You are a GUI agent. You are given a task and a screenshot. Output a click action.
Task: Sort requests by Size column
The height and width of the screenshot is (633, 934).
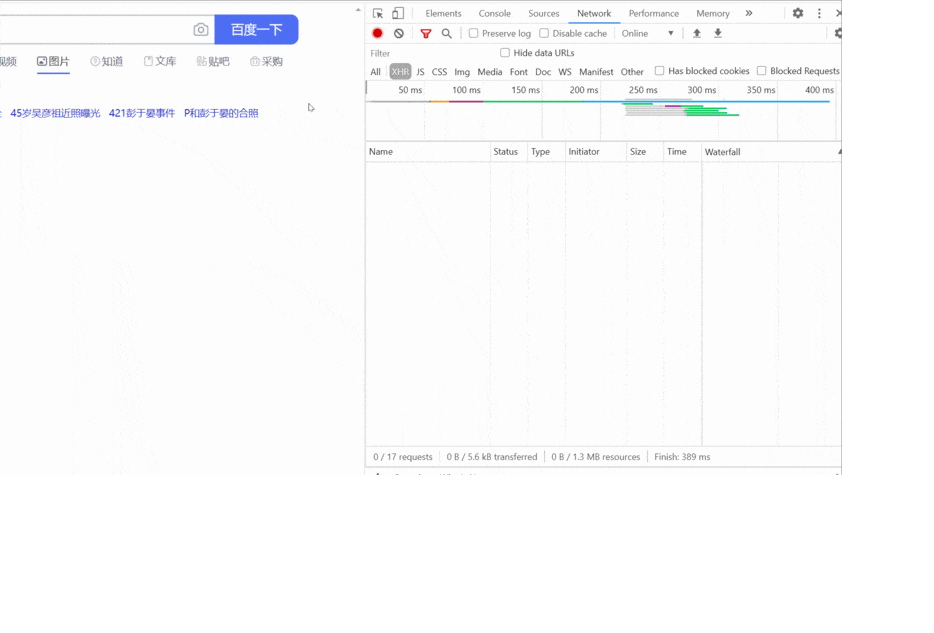(x=645, y=152)
